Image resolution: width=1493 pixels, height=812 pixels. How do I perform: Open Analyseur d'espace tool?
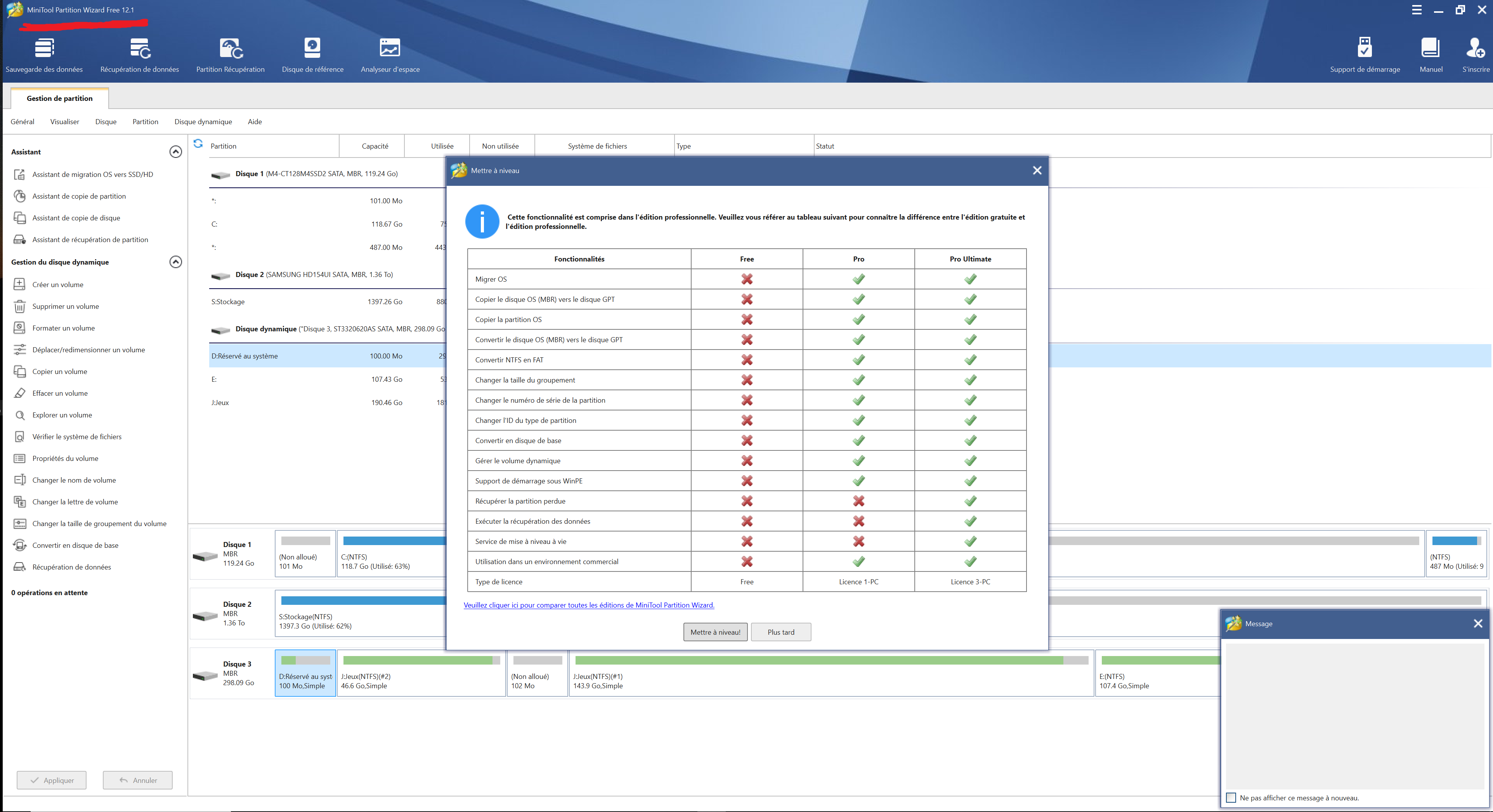coord(390,55)
